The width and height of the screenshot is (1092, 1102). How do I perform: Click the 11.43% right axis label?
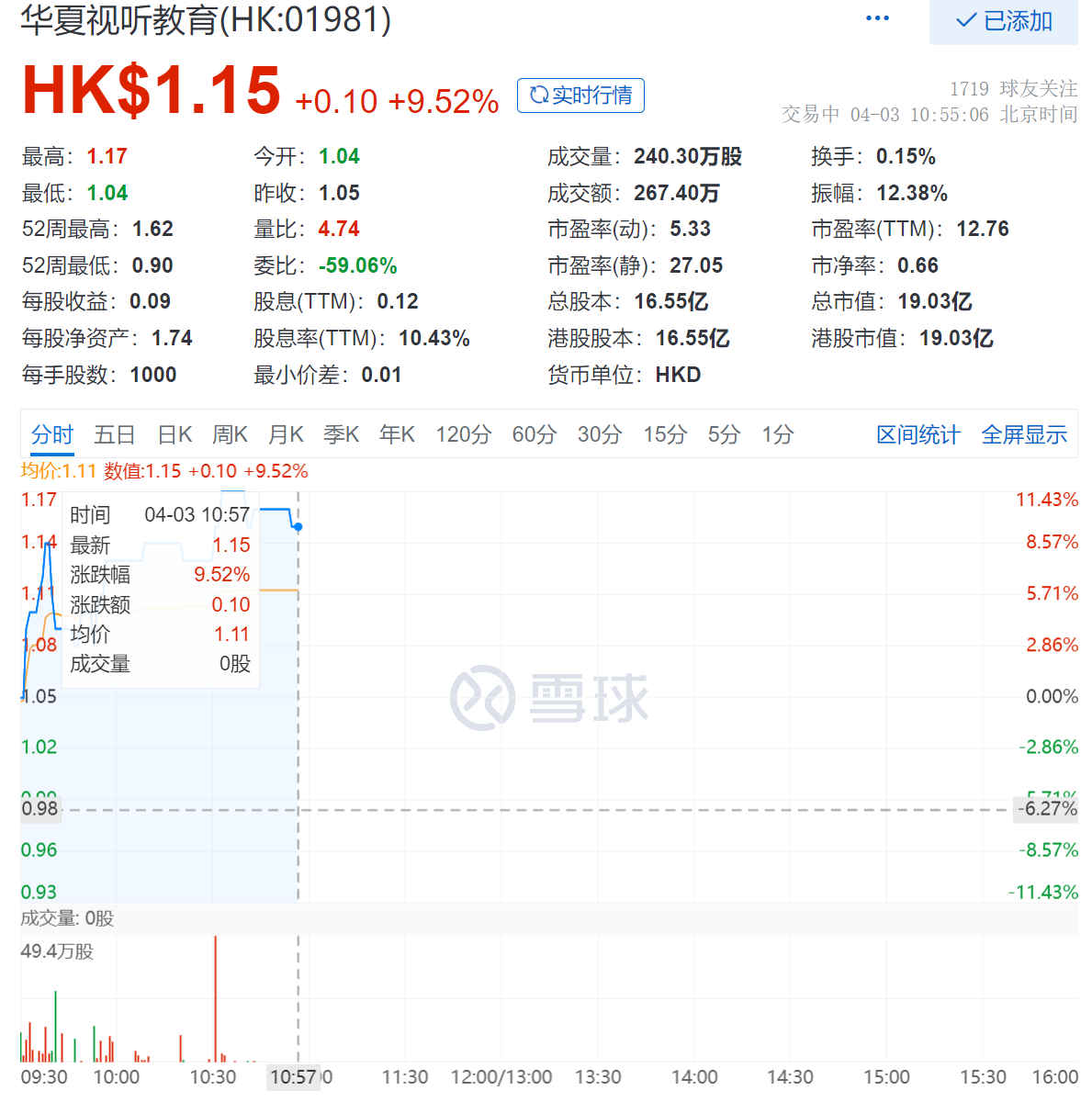point(1047,500)
